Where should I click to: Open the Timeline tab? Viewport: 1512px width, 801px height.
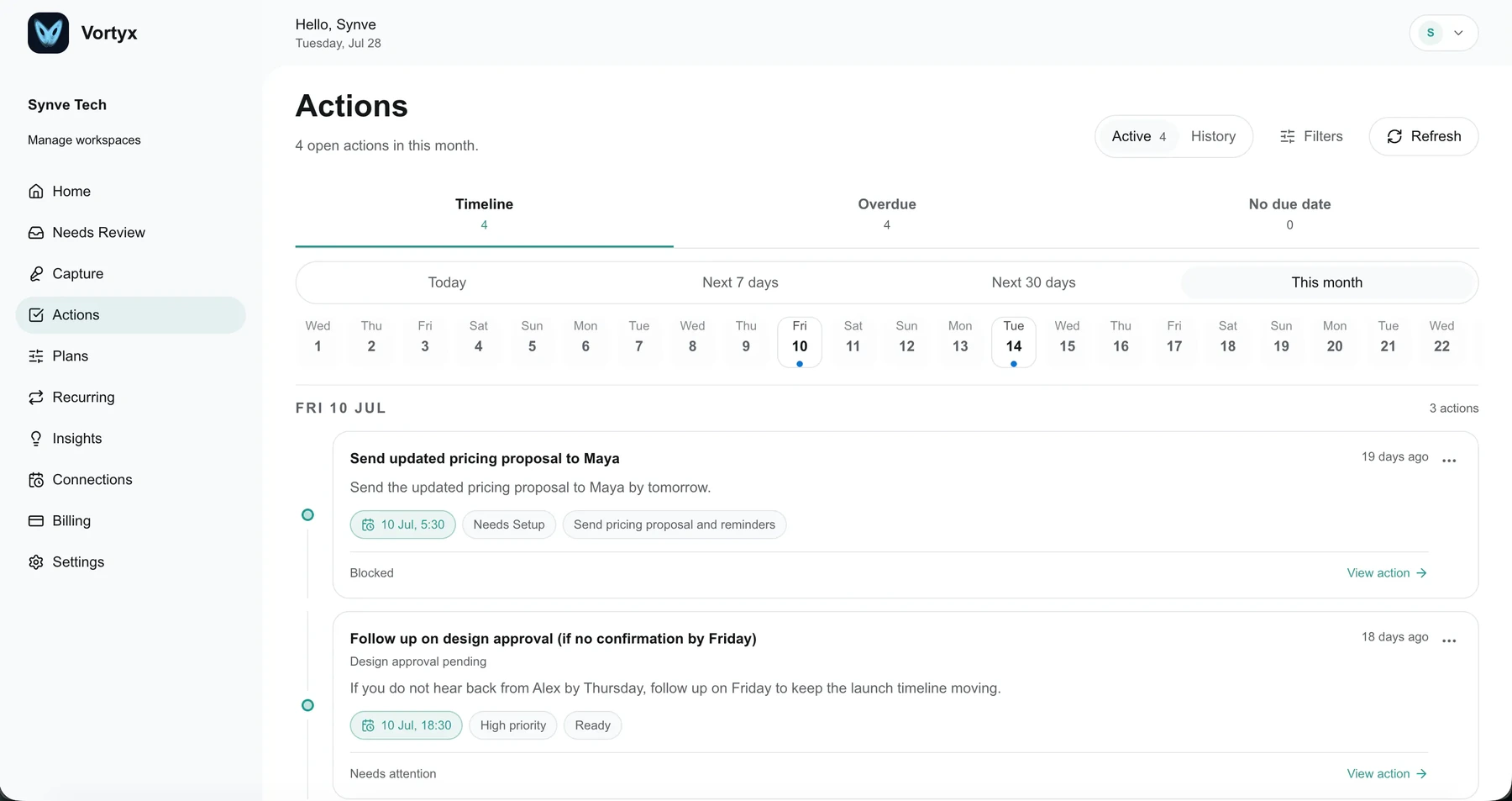[484, 214]
